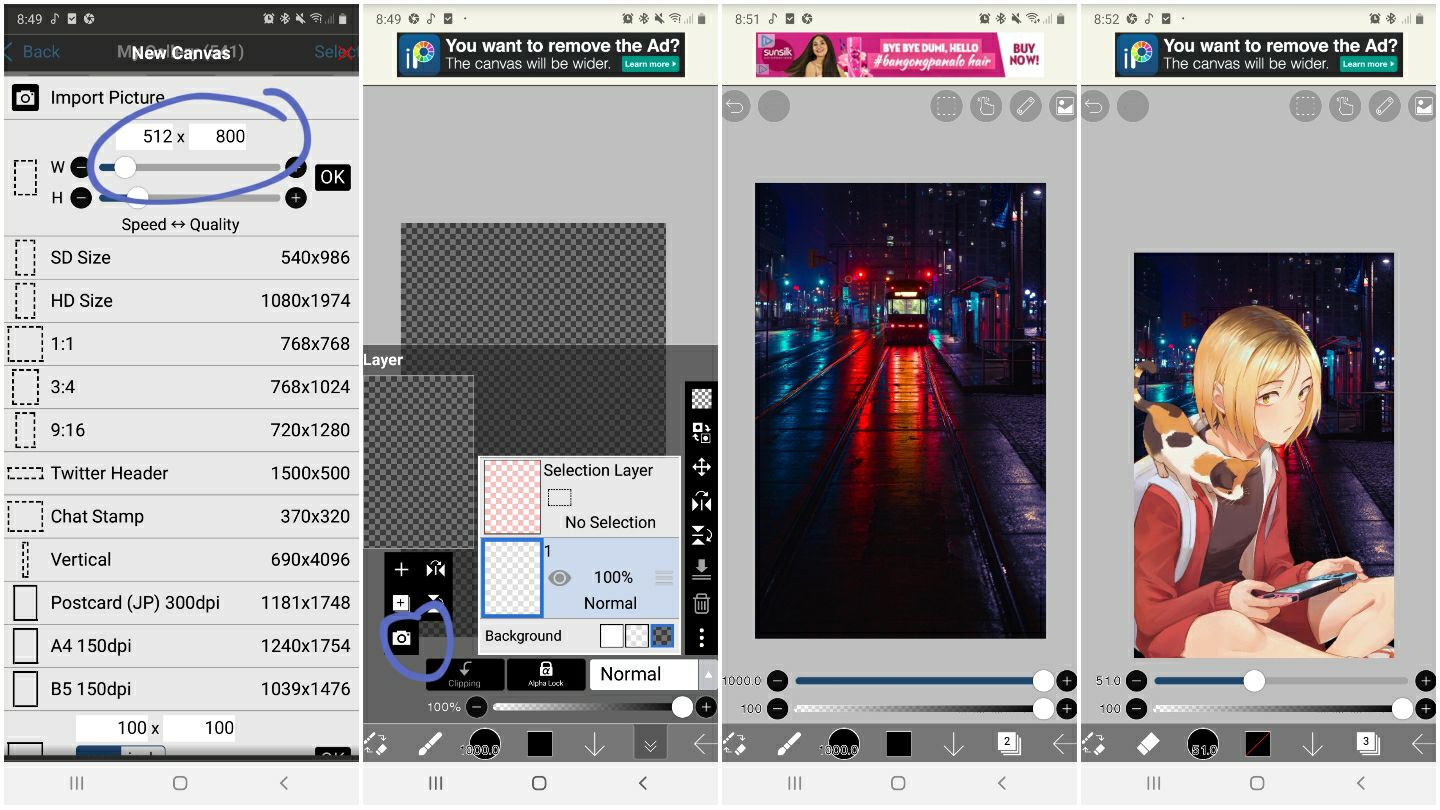Choose the light checkered Background option
This screenshot has height=810, width=1440.
pyautogui.click(x=637, y=636)
